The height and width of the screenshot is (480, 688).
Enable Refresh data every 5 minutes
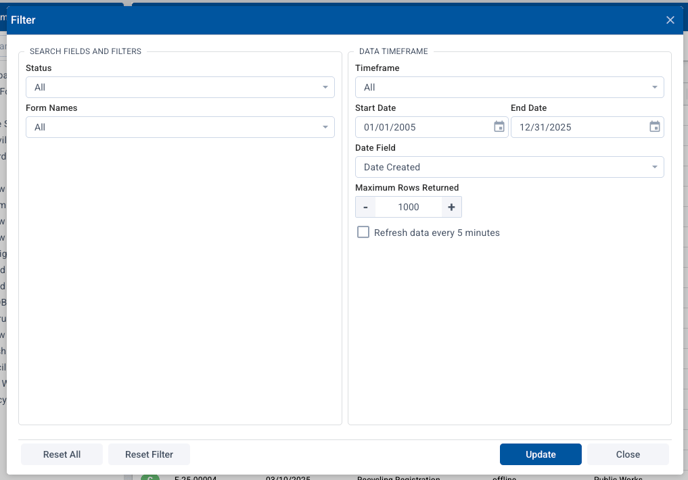click(x=364, y=232)
